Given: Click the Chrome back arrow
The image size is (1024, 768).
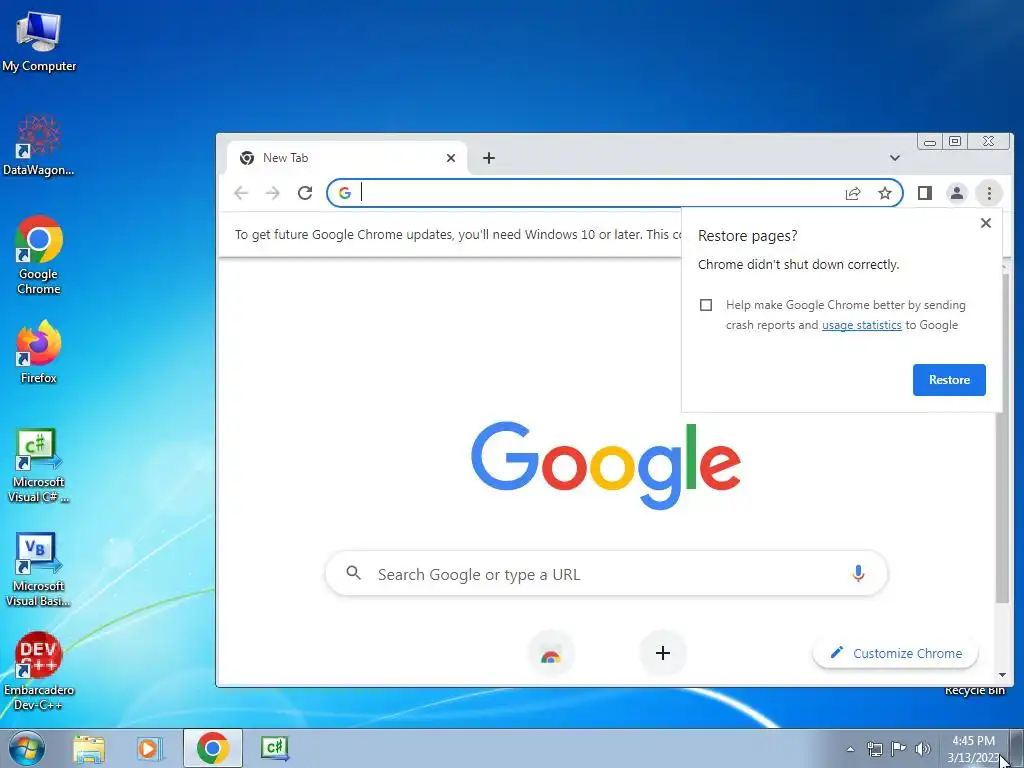Looking at the screenshot, I should (241, 193).
